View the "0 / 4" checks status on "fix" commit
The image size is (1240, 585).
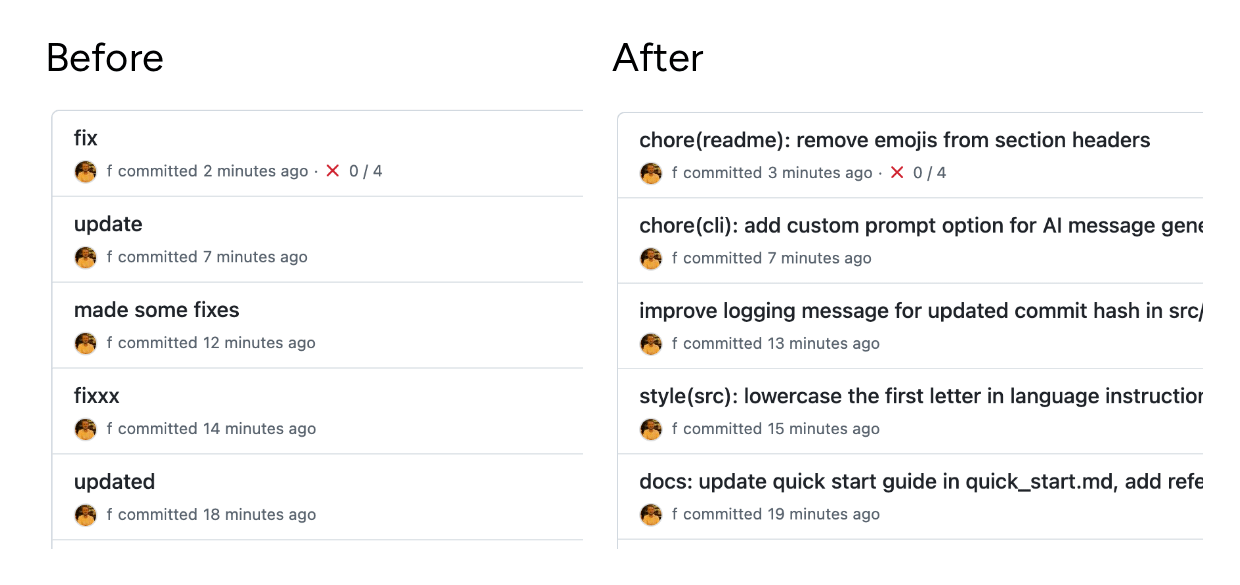[367, 170]
